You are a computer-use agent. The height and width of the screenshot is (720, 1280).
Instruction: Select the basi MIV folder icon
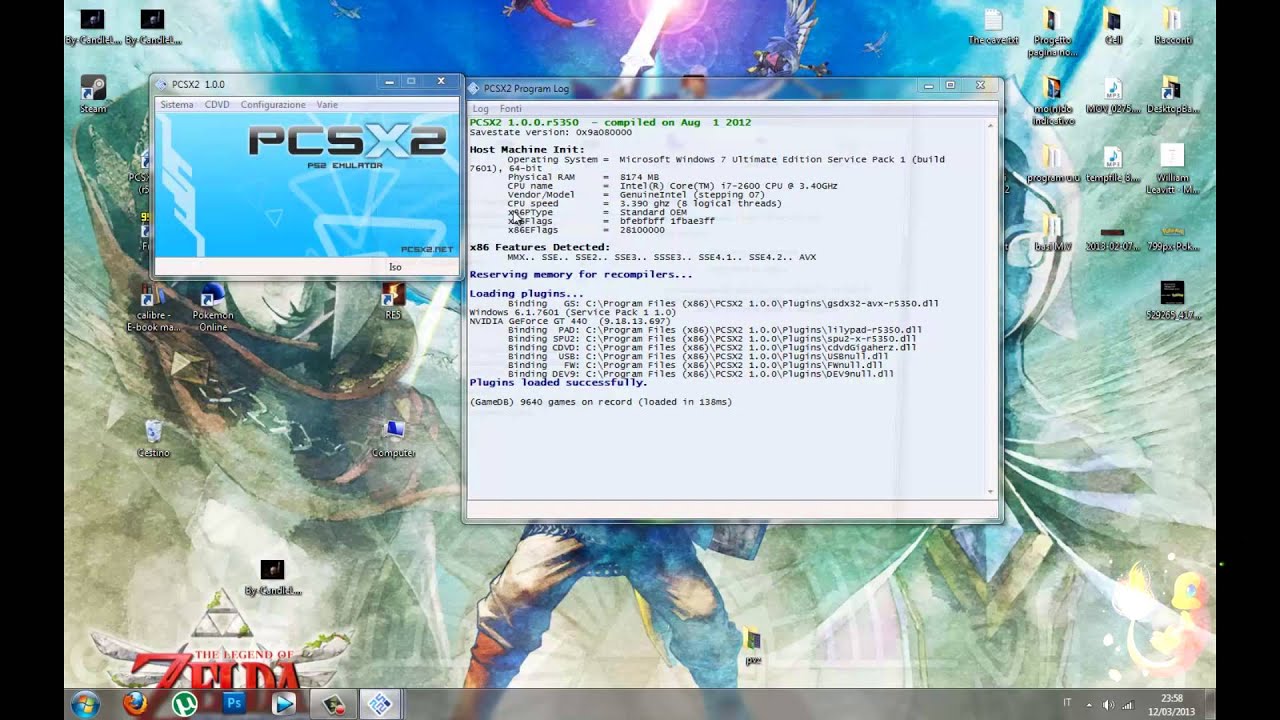[1051, 233]
